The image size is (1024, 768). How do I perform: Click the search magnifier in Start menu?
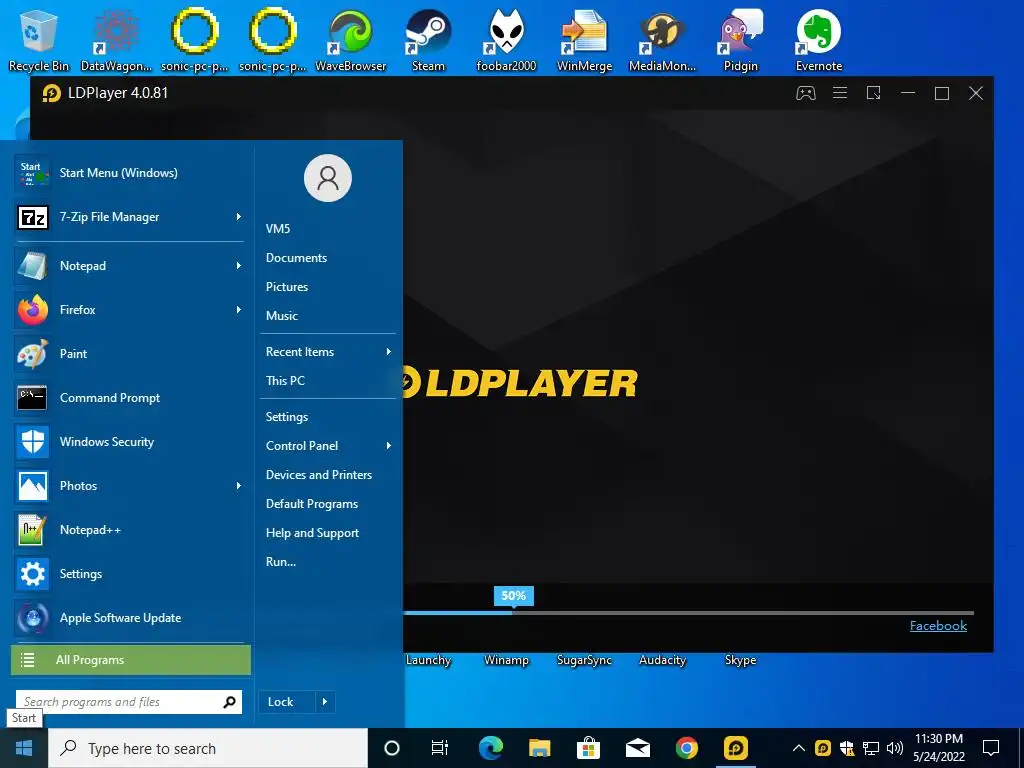pos(230,702)
